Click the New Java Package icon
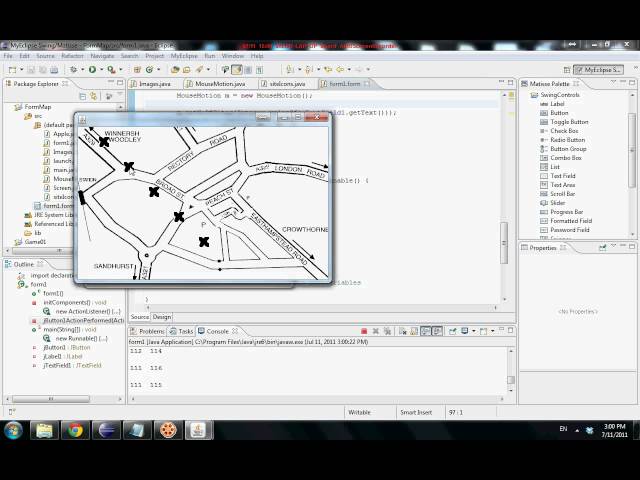640x480 pixels. 137,70
